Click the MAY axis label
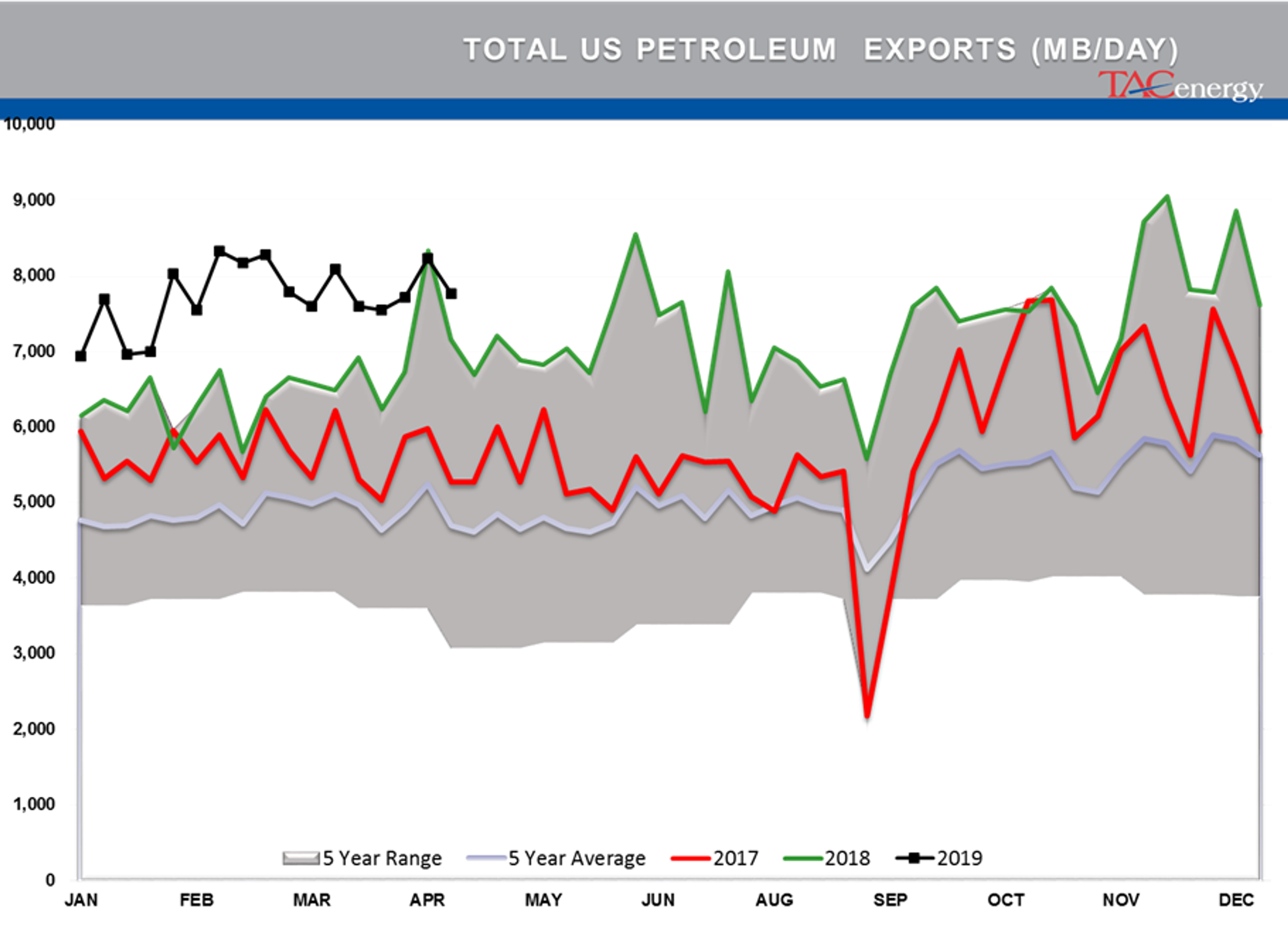 (543, 901)
